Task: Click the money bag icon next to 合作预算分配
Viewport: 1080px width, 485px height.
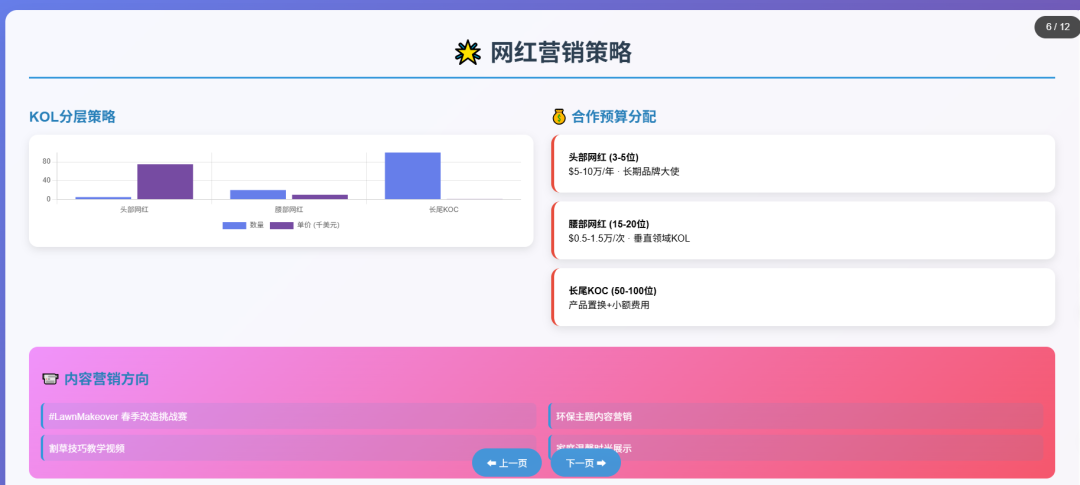Action: pyautogui.click(x=559, y=116)
